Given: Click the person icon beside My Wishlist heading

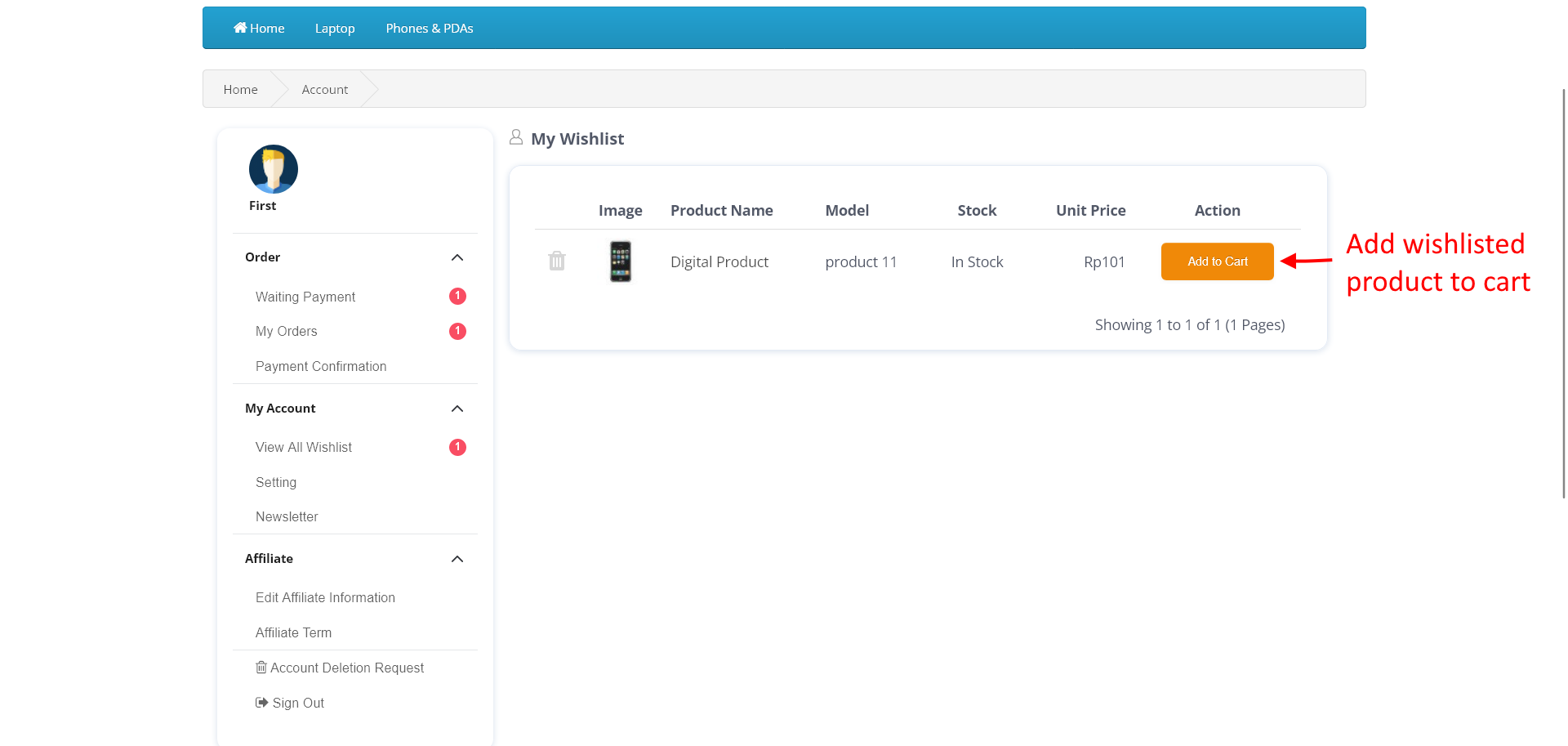Looking at the screenshot, I should coord(516,136).
